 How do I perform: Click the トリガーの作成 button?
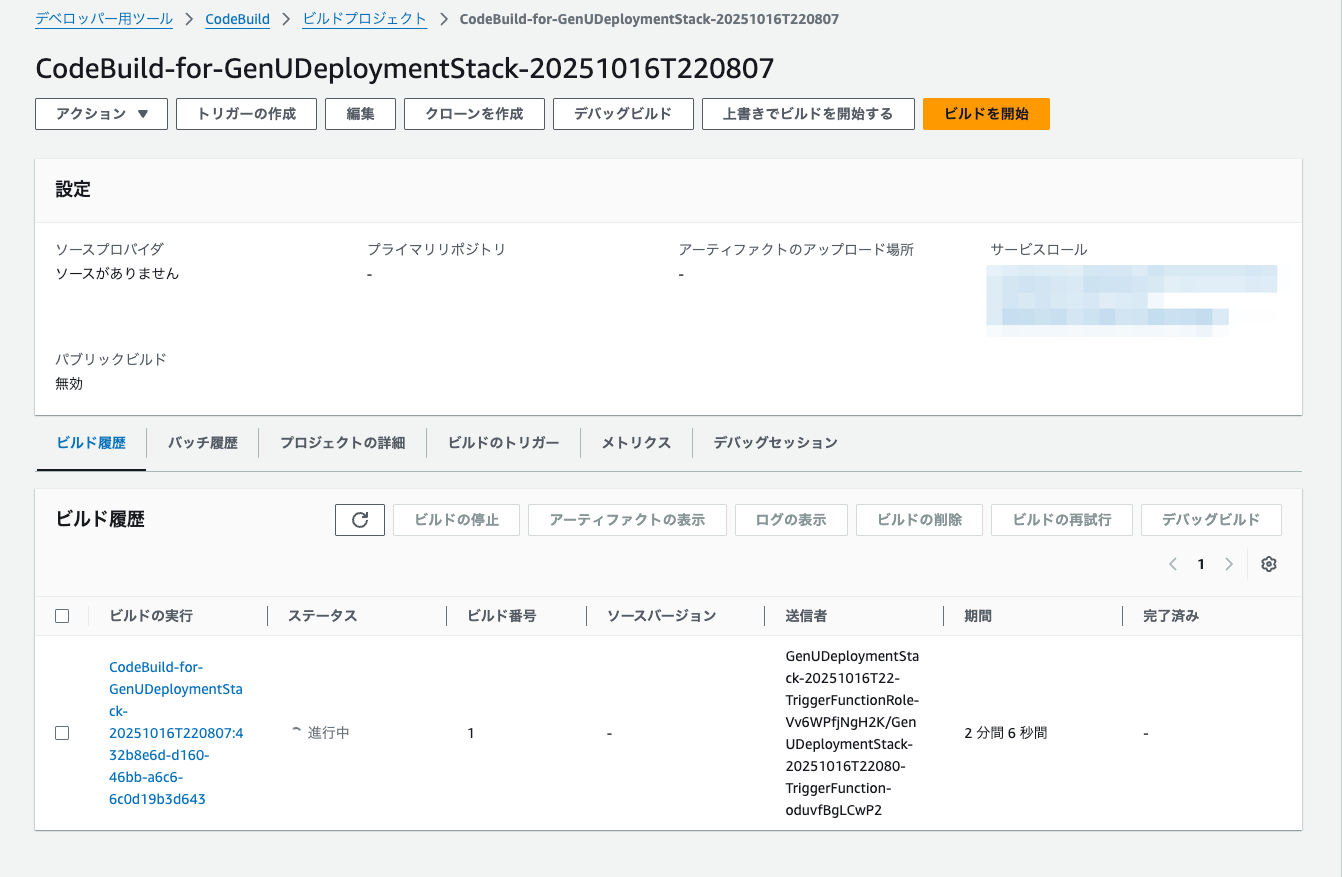(x=246, y=114)
